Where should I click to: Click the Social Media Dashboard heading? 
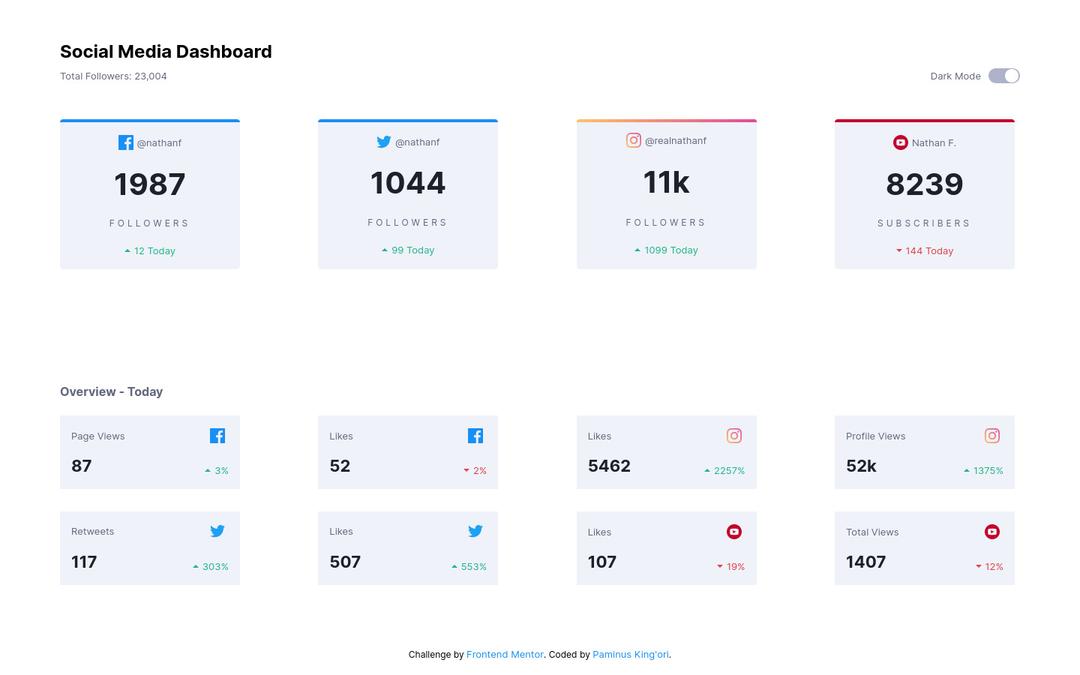166,52
